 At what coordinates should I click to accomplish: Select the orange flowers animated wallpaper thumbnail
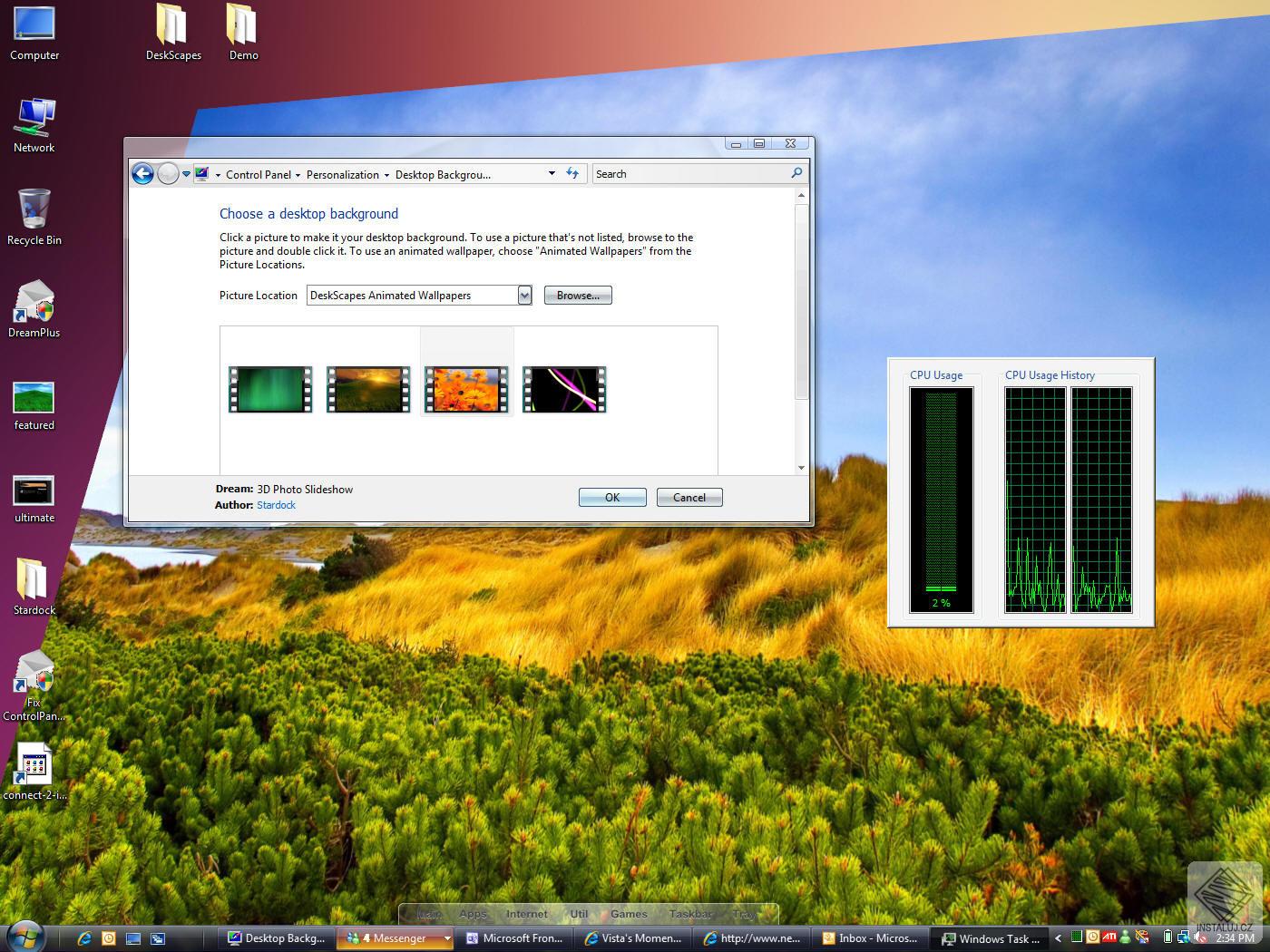click(x=466, y=389)
